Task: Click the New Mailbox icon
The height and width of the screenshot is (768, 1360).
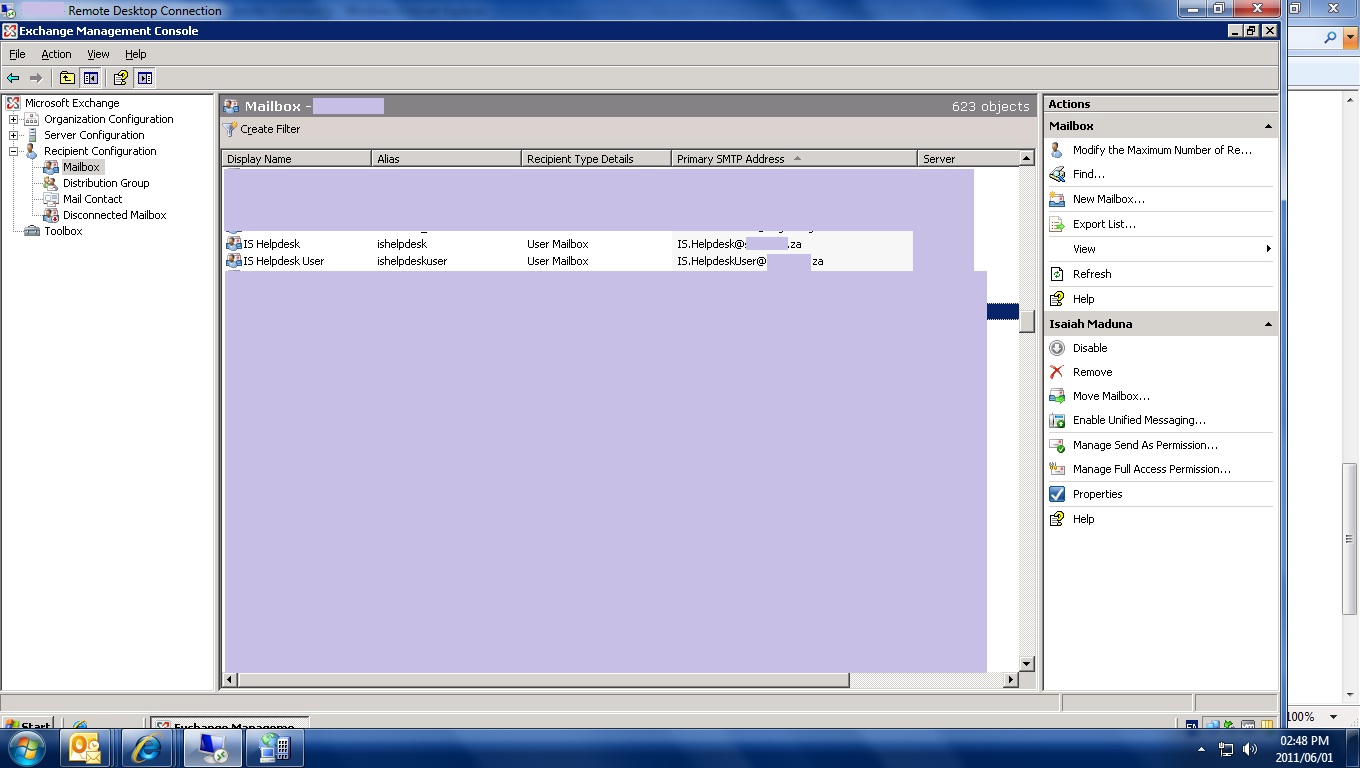Action: point(1057,199)
